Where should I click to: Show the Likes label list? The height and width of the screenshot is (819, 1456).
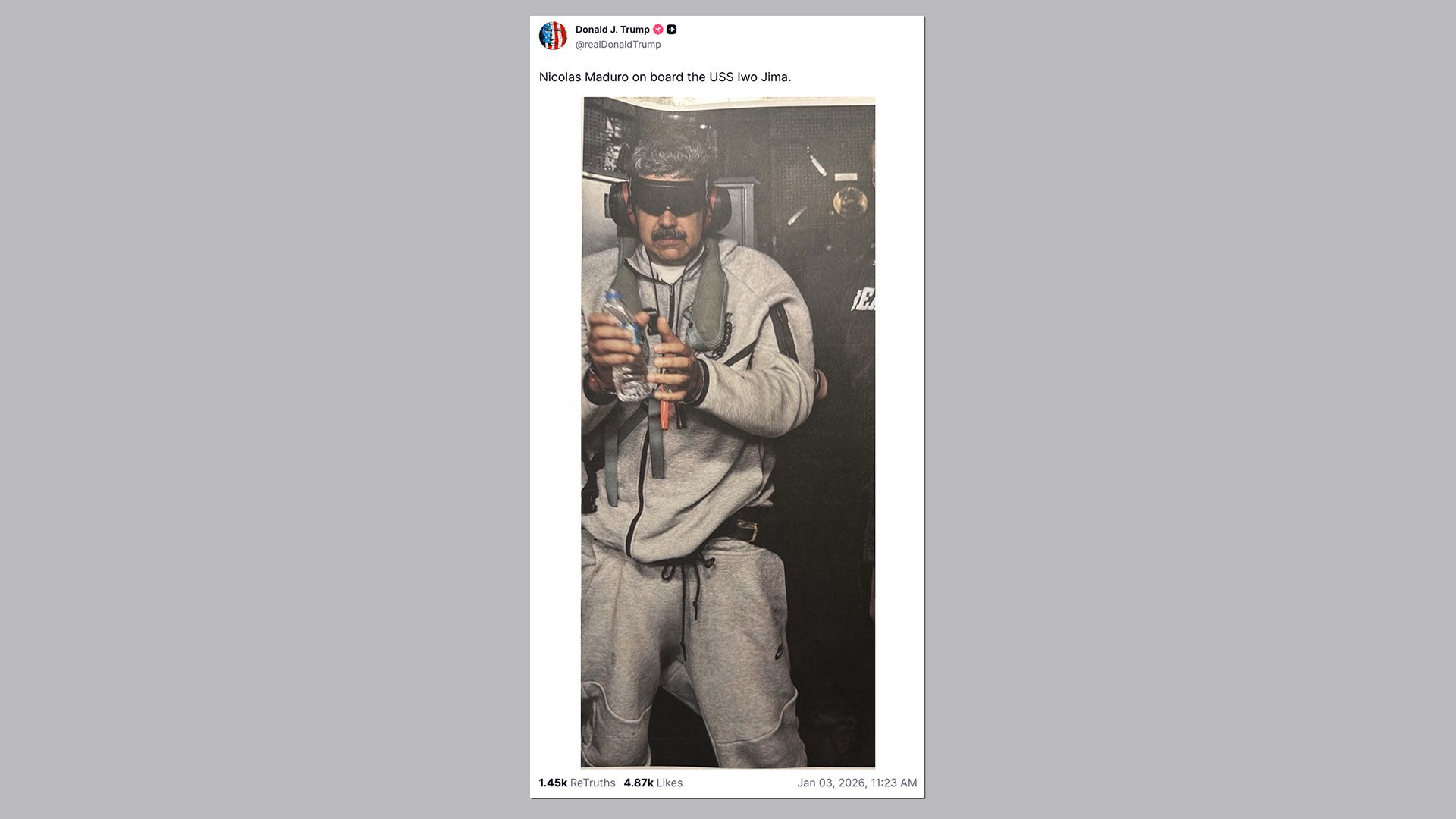[x=670, y=783]
